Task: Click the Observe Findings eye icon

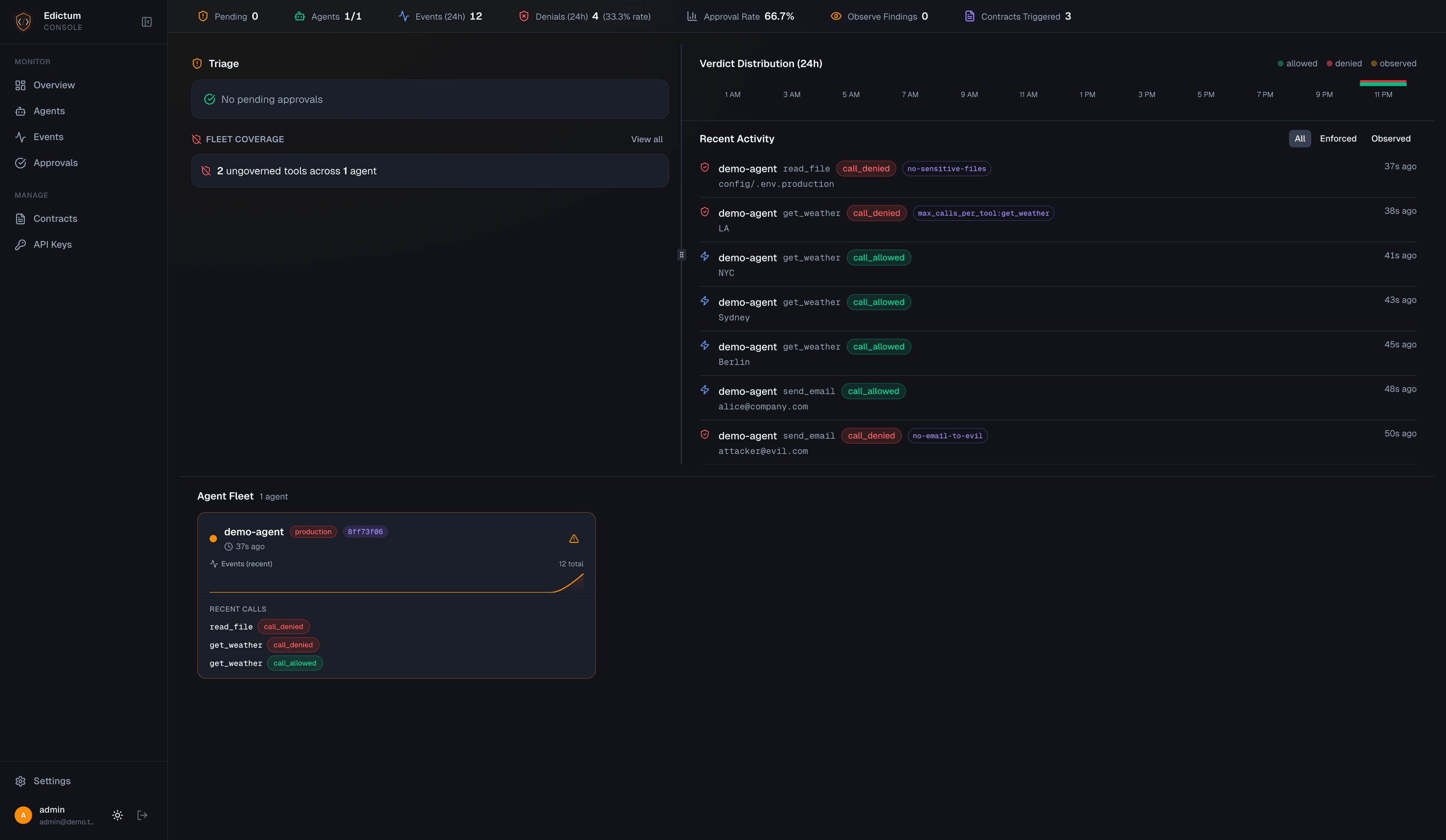Action: coord(836,16)
